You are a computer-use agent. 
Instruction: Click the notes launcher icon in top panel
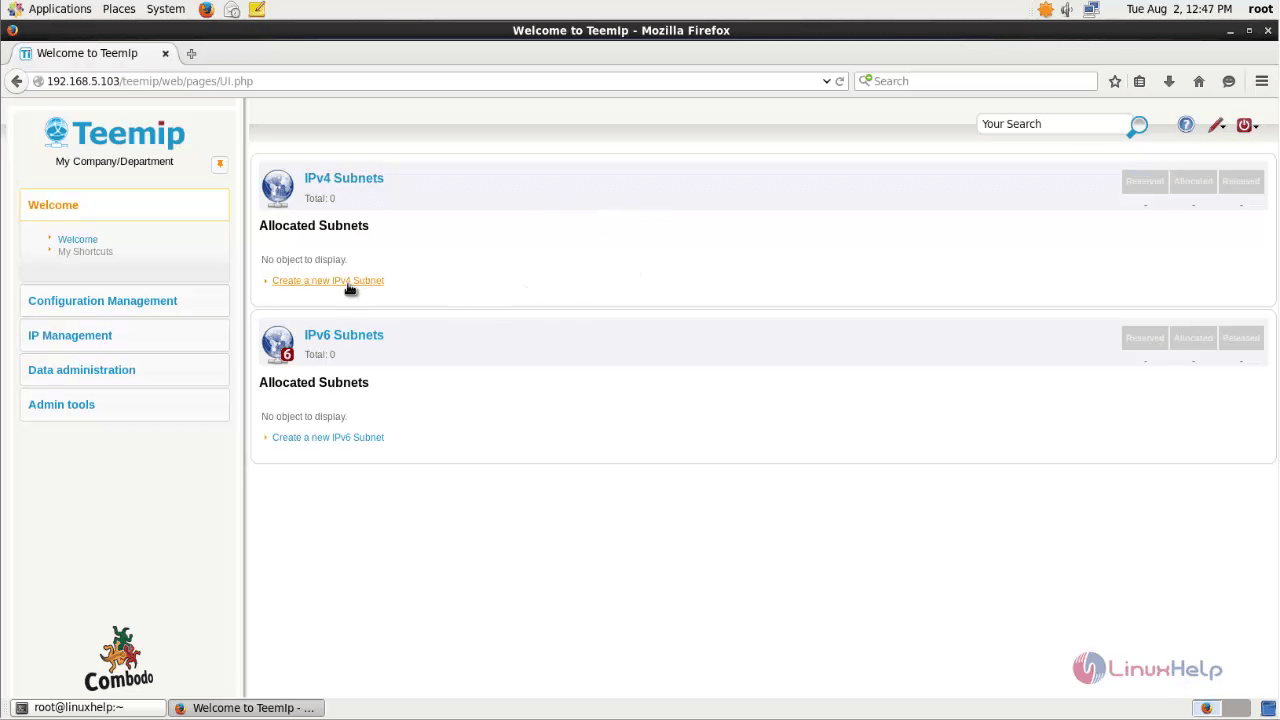point(257,9)
